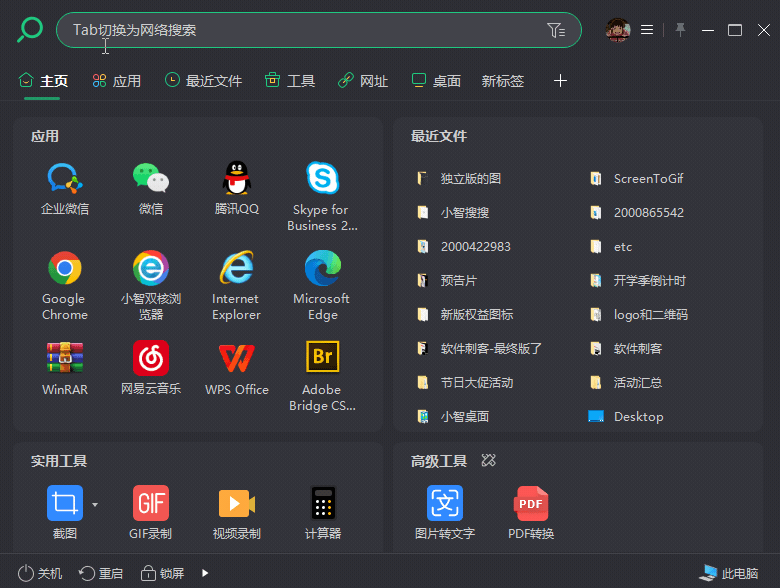Launch Google Chrome

coord(65,286)
